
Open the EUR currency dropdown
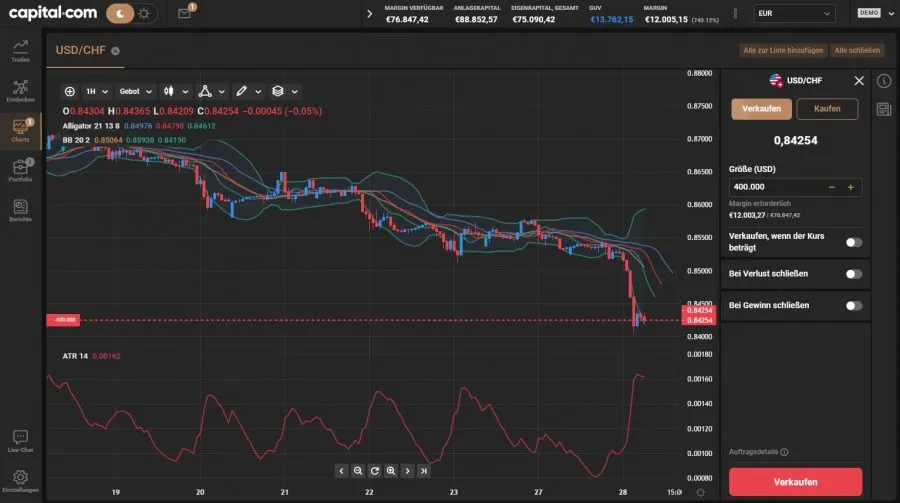pyautogui.click(x=794, y=14)
